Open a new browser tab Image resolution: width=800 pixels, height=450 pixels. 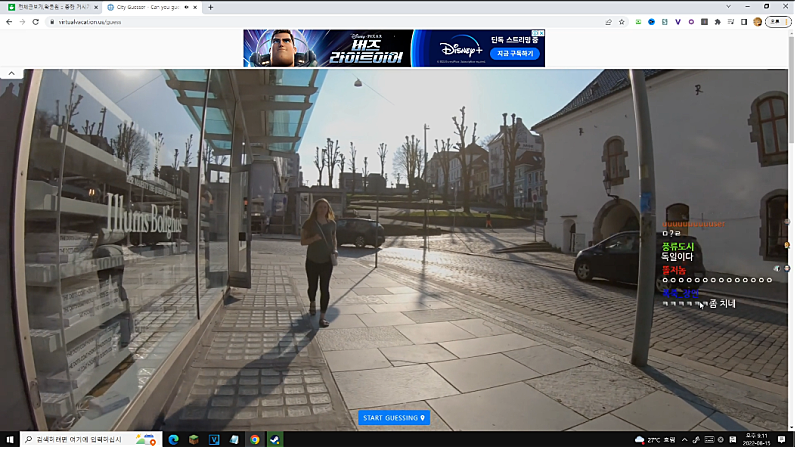pyautogui.click(x=211, y=7)
